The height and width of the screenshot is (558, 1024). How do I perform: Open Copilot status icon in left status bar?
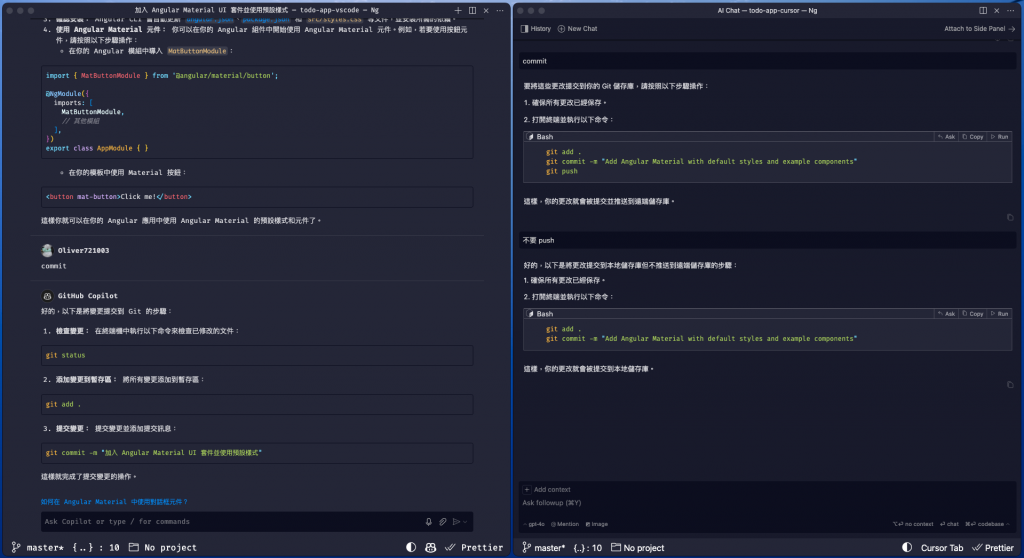[x=430, y=548]
